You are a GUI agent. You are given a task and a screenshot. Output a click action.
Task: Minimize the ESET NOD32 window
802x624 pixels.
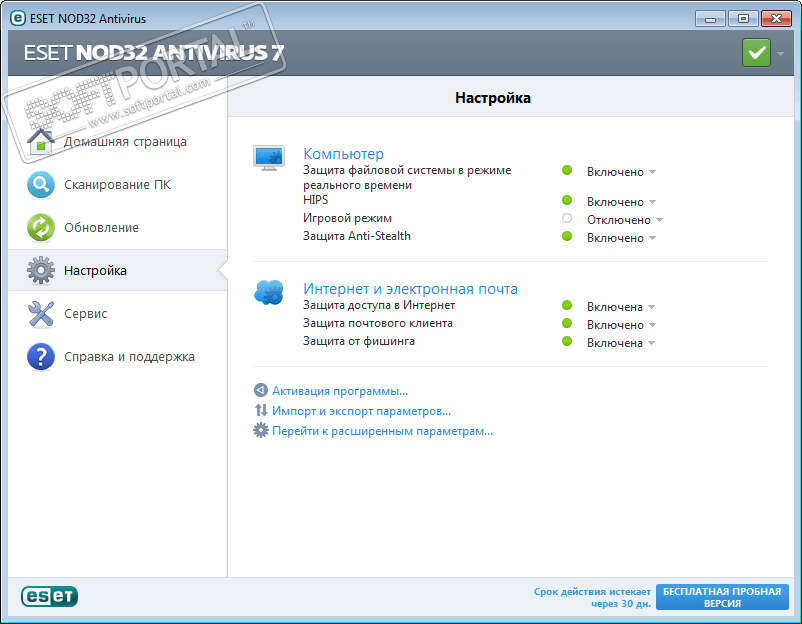(x=710, y=19)
